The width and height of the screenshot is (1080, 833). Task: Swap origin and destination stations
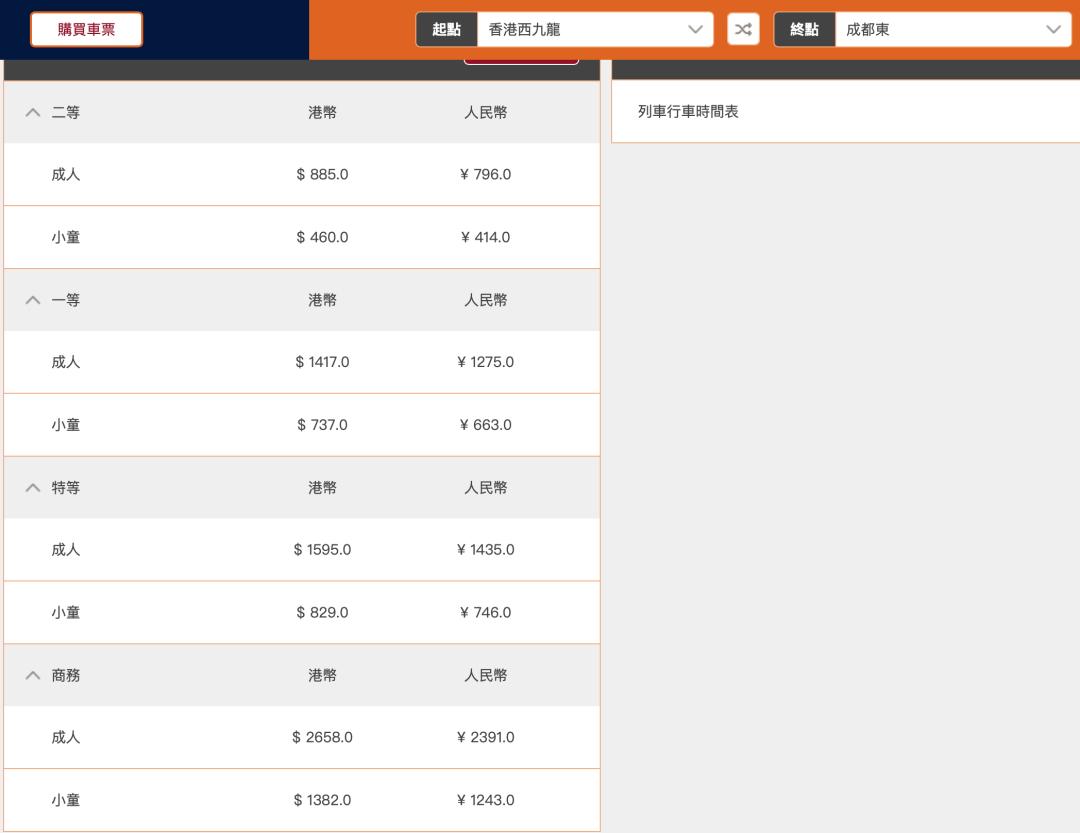pos(743,30)
